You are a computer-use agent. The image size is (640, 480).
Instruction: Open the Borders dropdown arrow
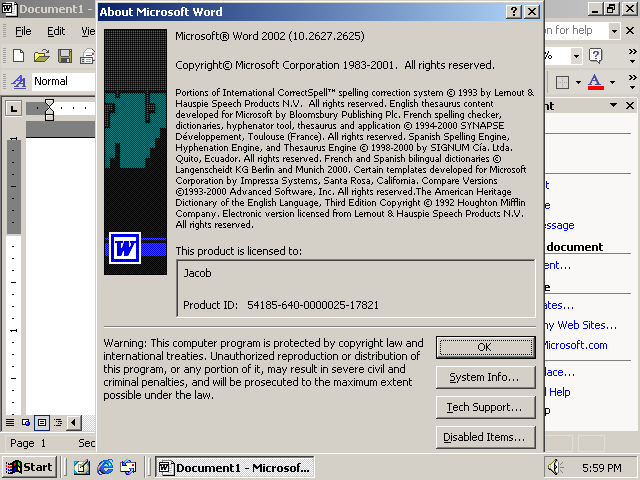578,82
